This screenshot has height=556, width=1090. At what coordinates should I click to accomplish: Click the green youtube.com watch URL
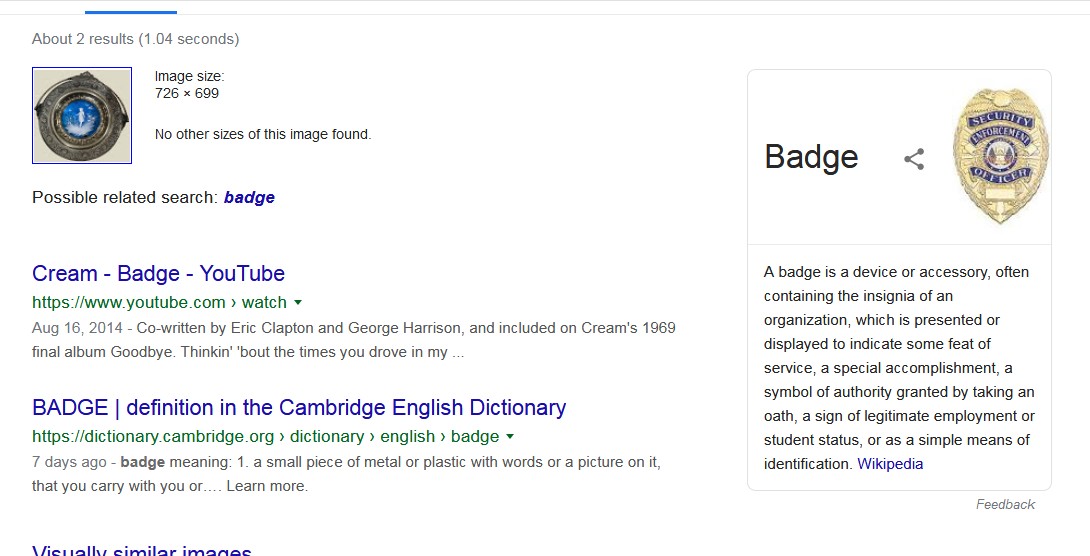click(159, 302)
